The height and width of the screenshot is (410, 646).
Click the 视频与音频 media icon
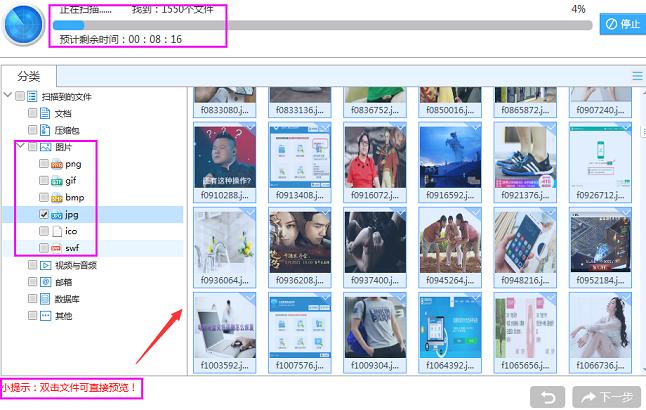click(x=45, y=265)
